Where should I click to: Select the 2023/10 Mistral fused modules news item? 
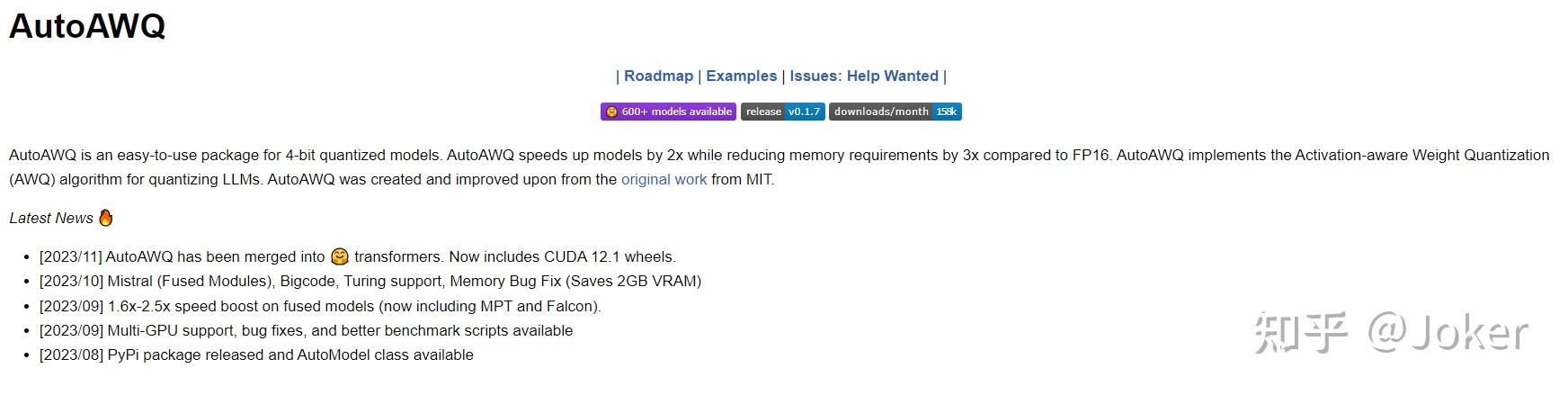[370, 281]
